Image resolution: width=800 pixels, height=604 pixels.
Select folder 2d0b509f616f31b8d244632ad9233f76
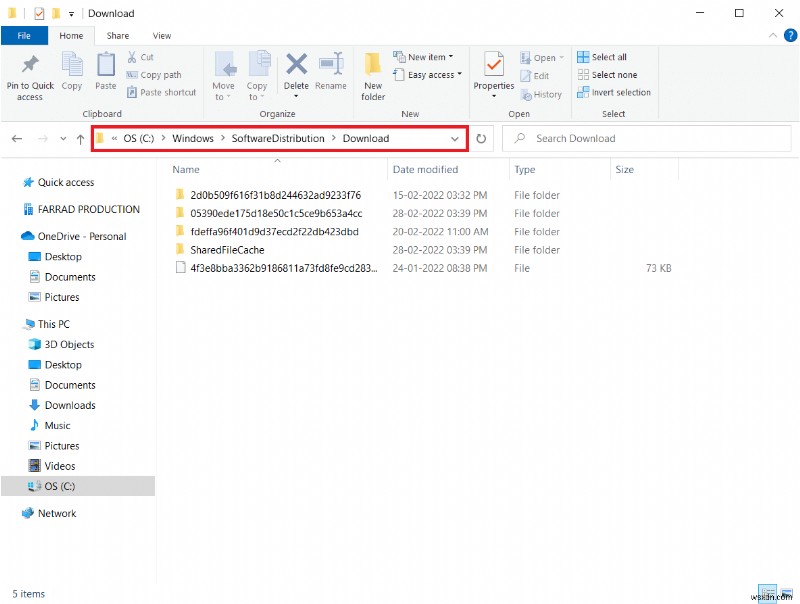[x=276, y=195]
